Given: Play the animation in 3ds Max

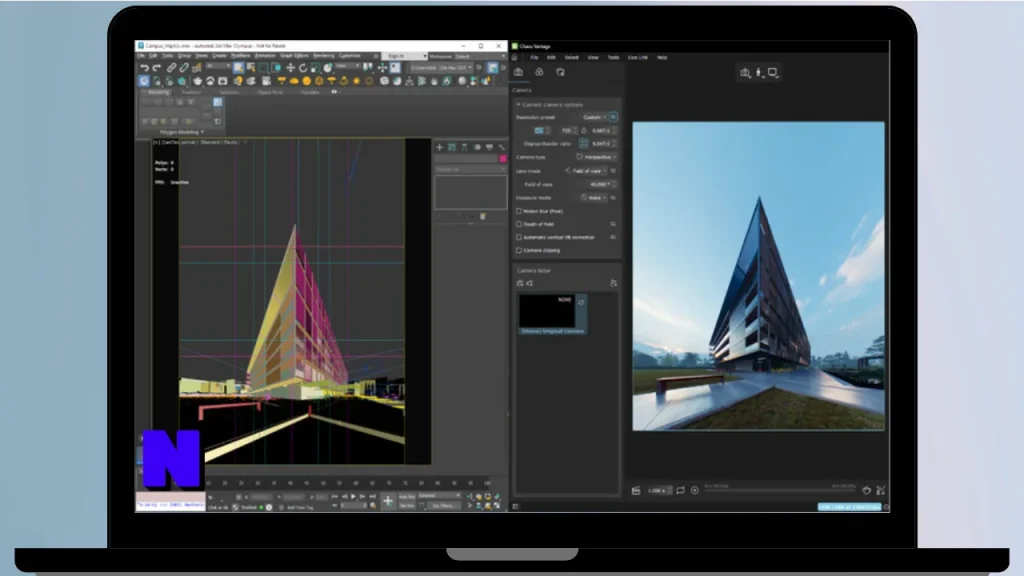Looking at the screenshot, I should click(x=353, y=496).
